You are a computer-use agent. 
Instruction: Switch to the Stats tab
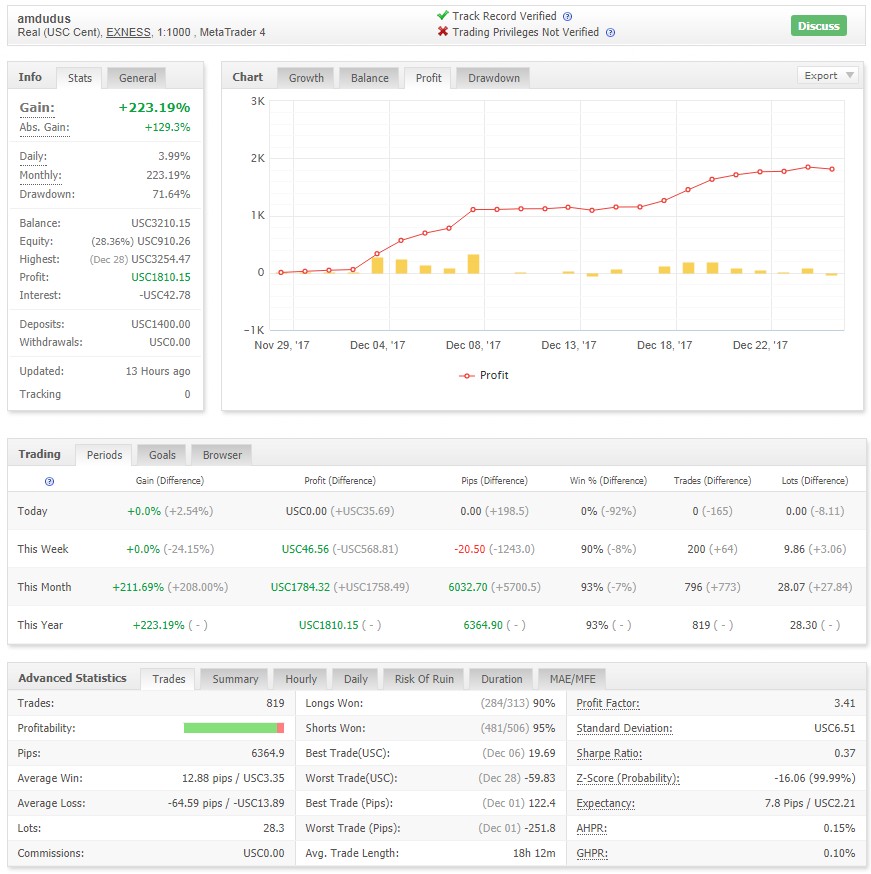pyautogui.click(x=79, y=78)
